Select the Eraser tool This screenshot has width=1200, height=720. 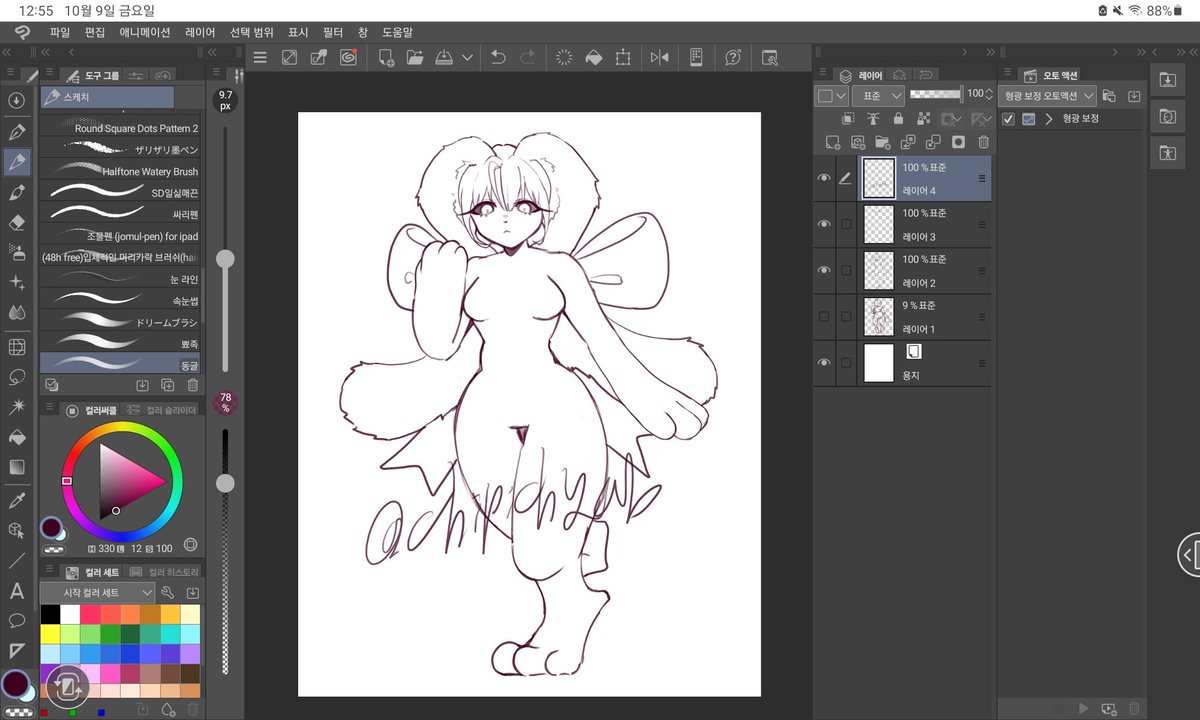pyautogui.click(x=16, y=222)
